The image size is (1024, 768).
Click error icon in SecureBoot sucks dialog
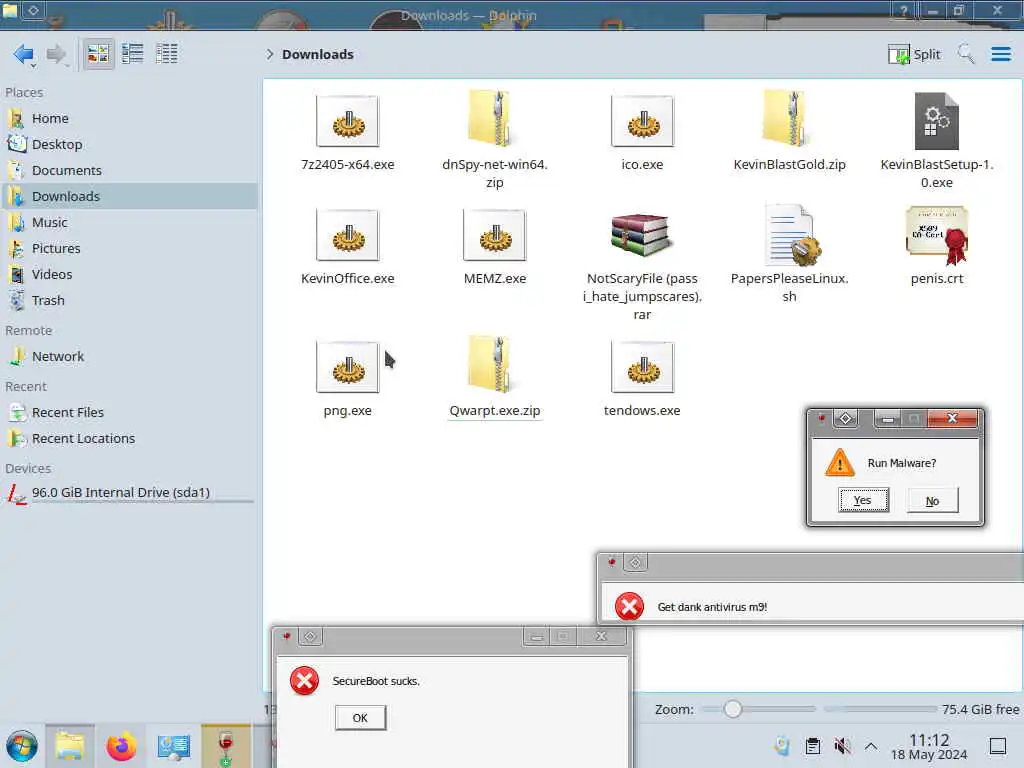(x=304, y=681)
